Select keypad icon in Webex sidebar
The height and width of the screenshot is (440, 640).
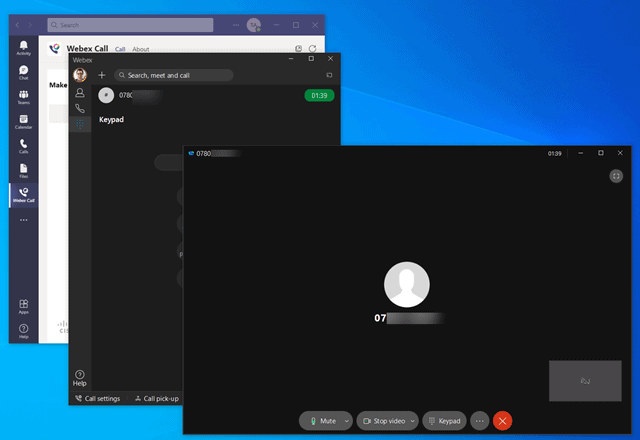coord(80,124)
